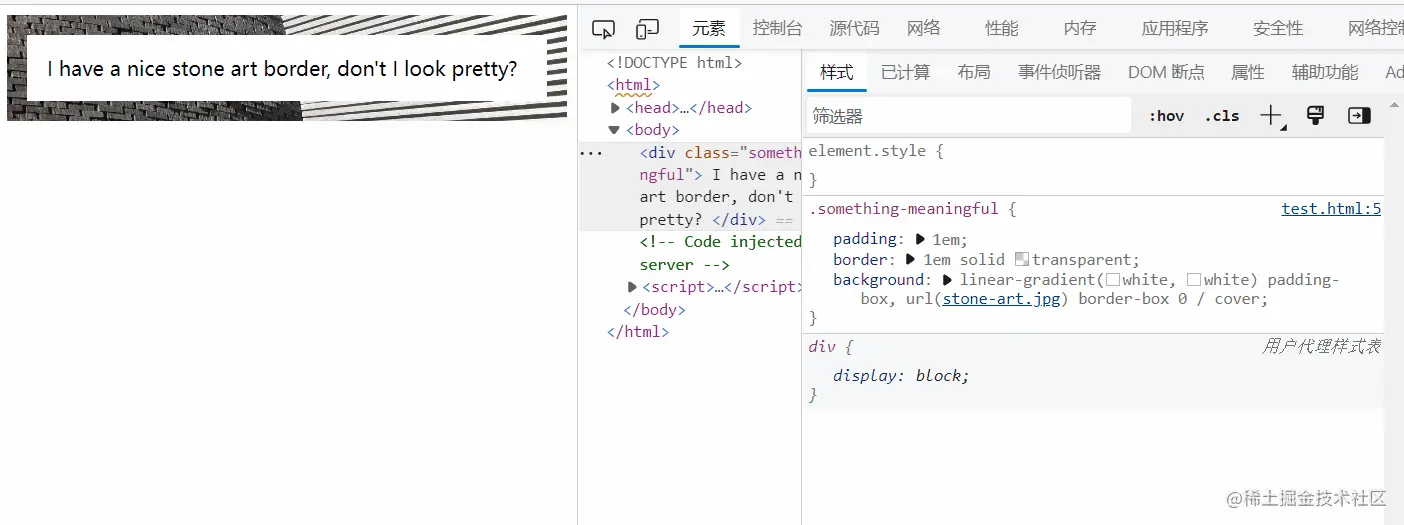Open the 网络 tab
The height and width of the screenshot is (525, 1404).
click(924, 28)
